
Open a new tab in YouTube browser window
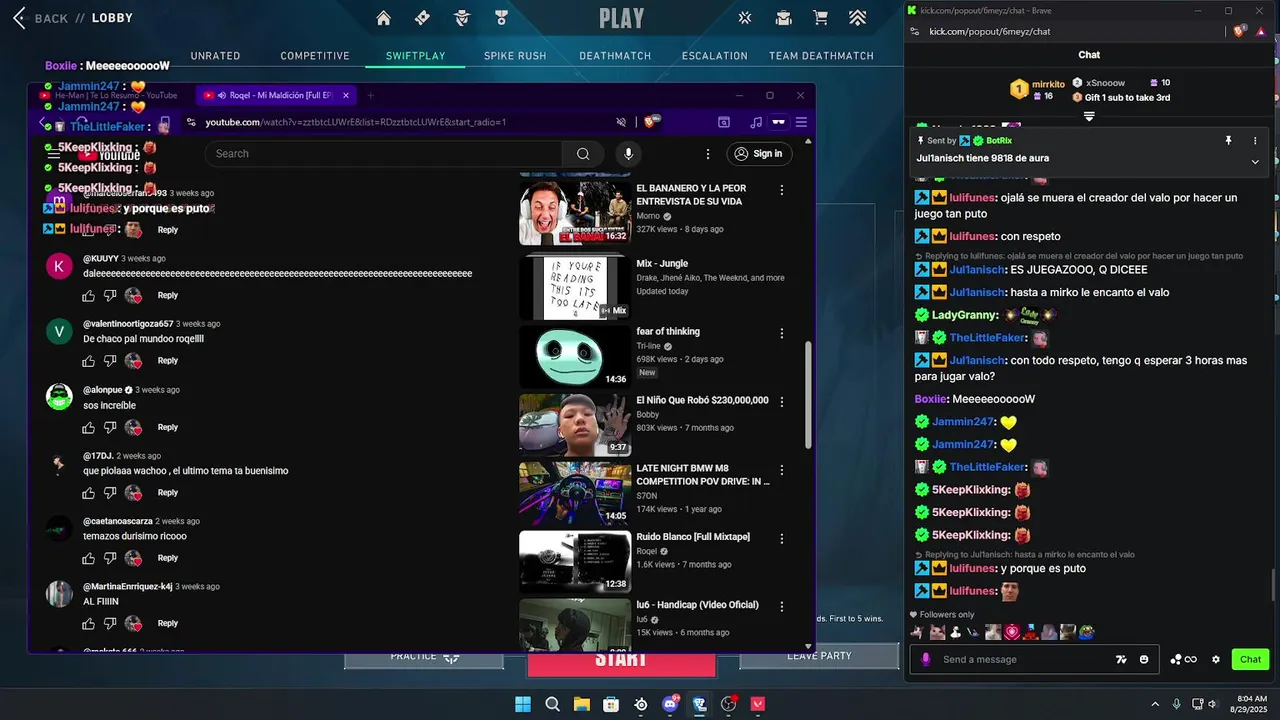click(370, 96)
